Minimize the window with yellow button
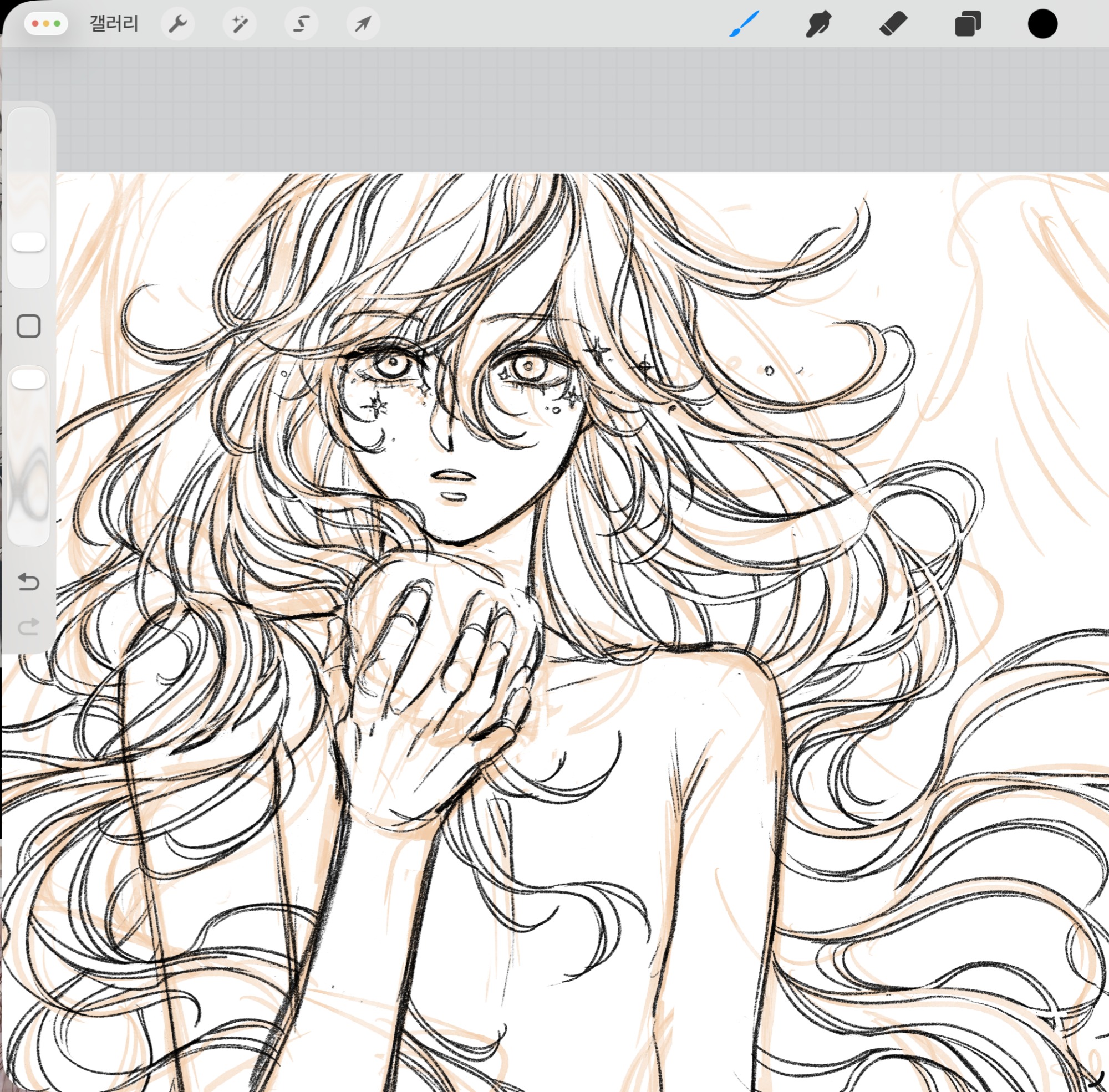 (x=46, y=23)
